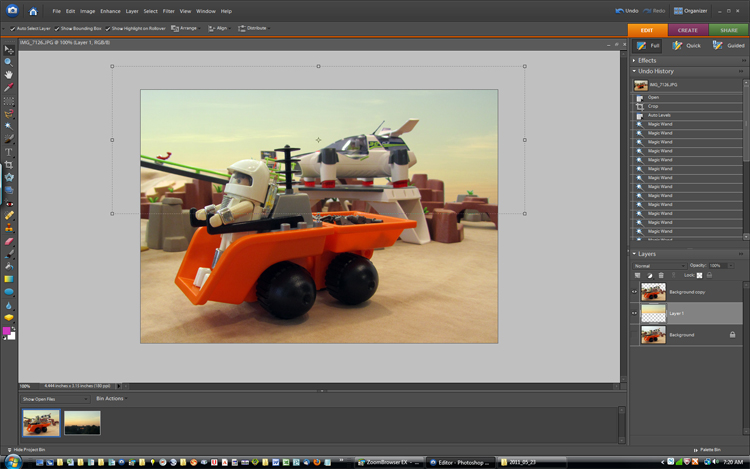Select the Horizontal Type tool
Screen dimensions: 750x469
tap(9, 152)
